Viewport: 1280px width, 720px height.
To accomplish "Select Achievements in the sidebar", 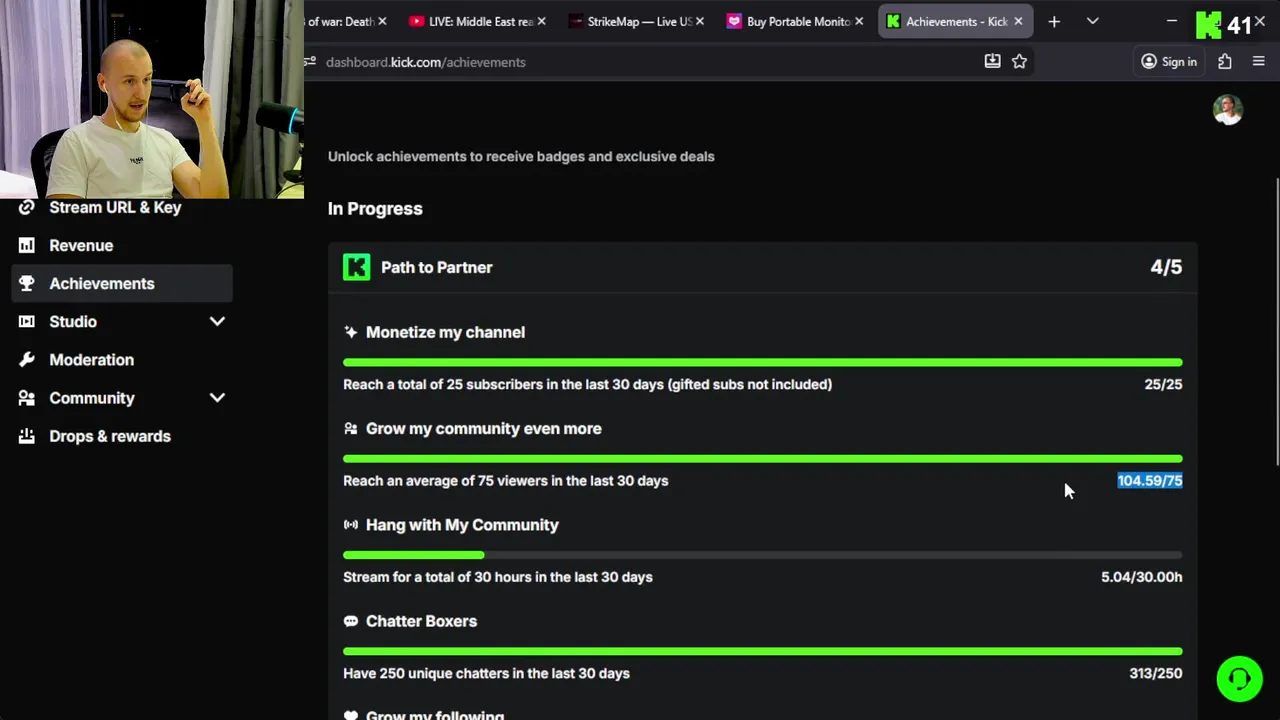I will (x=122, y=283).
